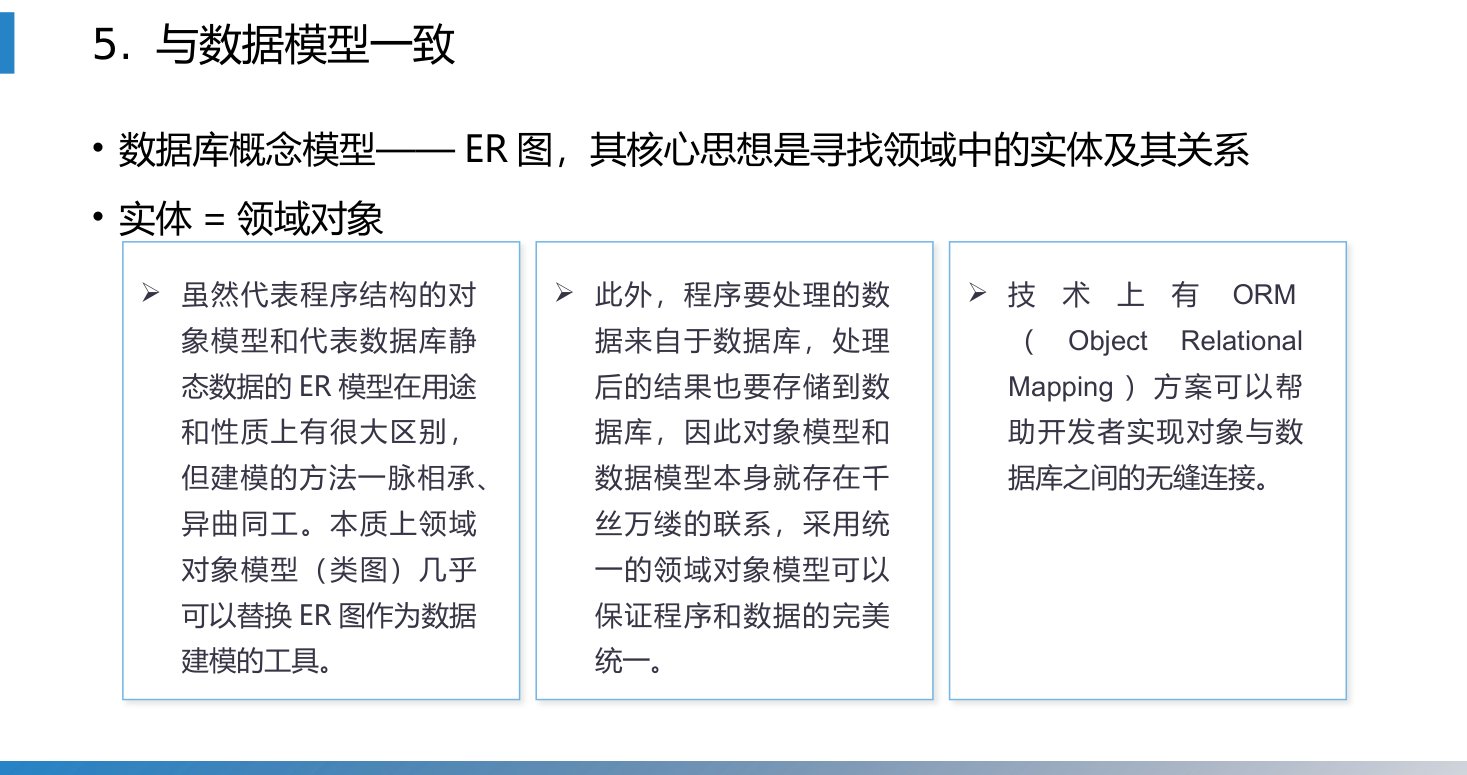This screenshot has height=775, width=1467.
Task: Click the word "Mapping" in the third box
Action: point(1060,387)
